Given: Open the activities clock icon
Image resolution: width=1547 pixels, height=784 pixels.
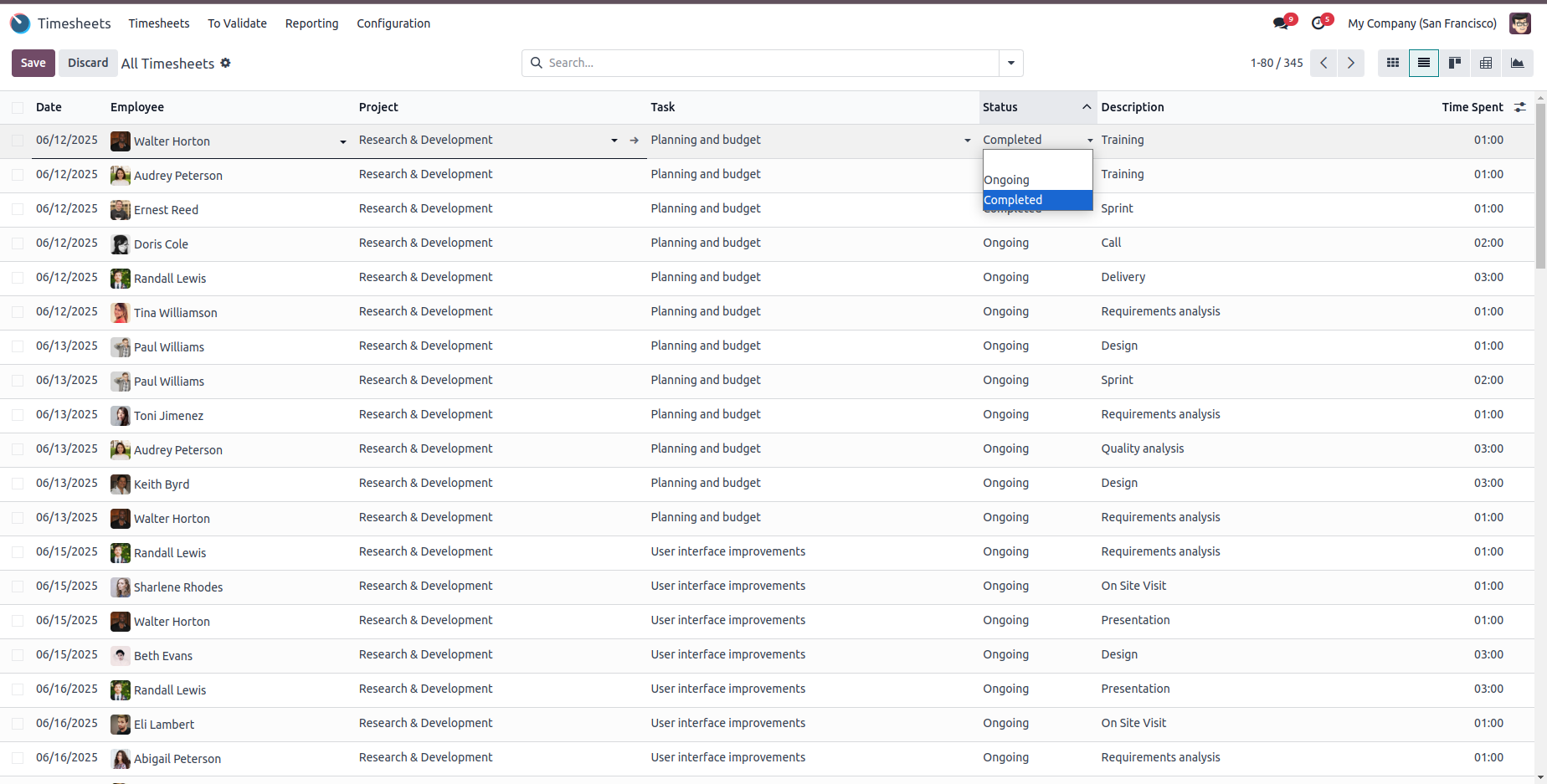Looking at the screenshot, I should (x=1319, y=23).
